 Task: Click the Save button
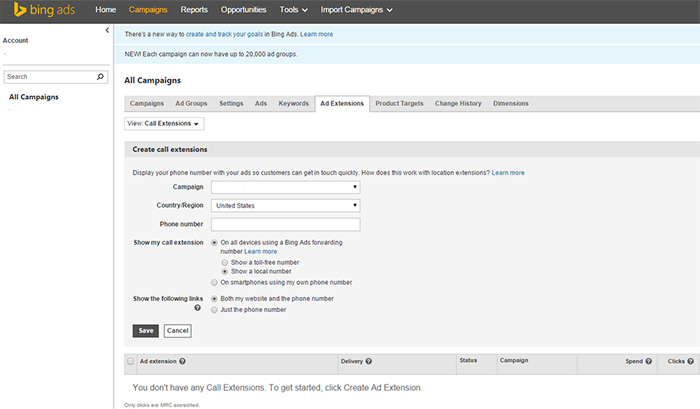coord(145,330)
